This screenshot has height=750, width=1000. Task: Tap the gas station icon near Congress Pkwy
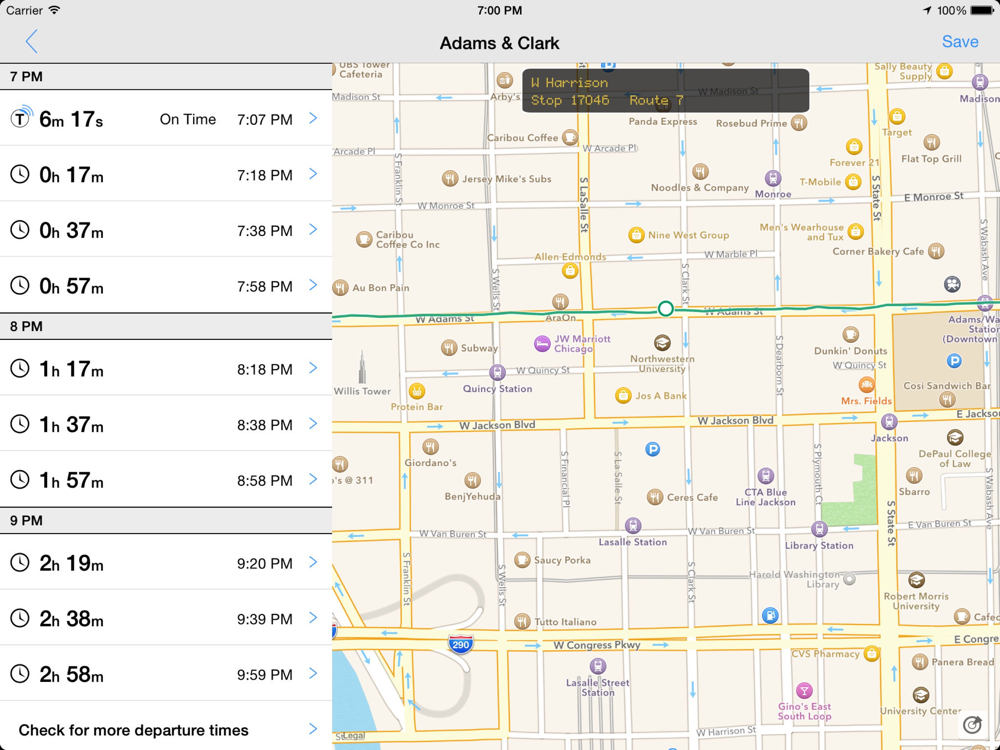pos(770,615)
